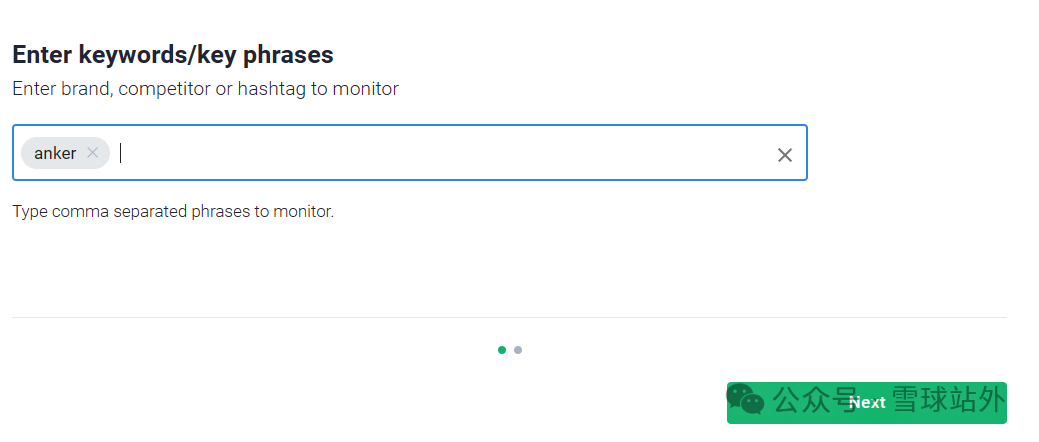The width and height of the screenshot is (1039, 442).
Task: Clear all keywords with the X icon
Action: [785, 155]
